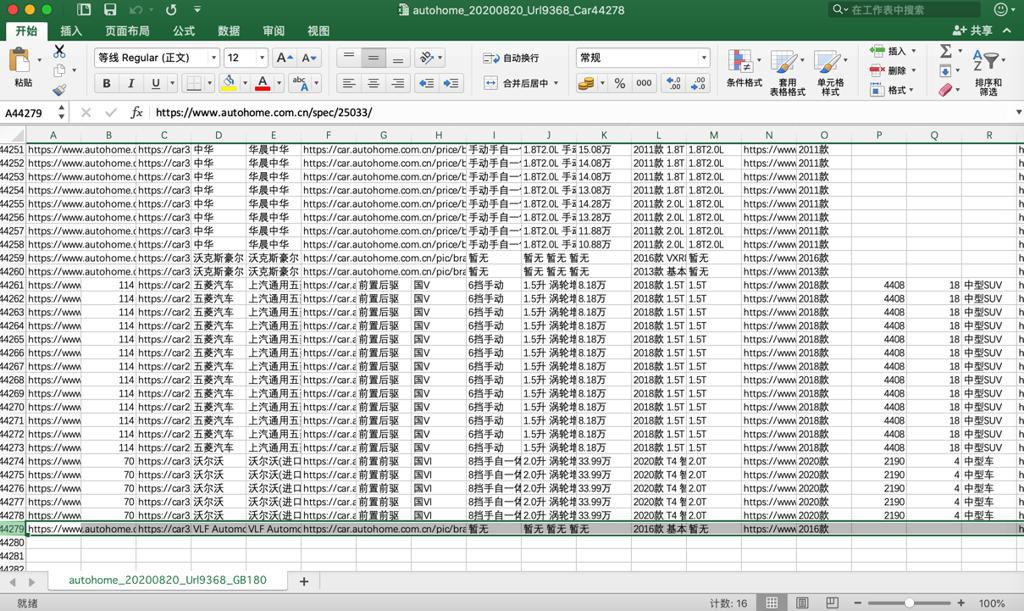
Task: Open customize quick access toolbar dropdown
Action: (197, 10)
